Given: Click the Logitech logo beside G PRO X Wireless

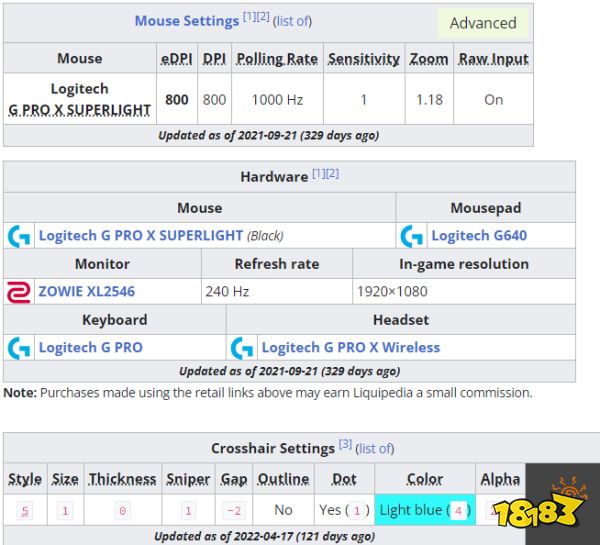Looking at the screenshot, I should pos(242,348).
